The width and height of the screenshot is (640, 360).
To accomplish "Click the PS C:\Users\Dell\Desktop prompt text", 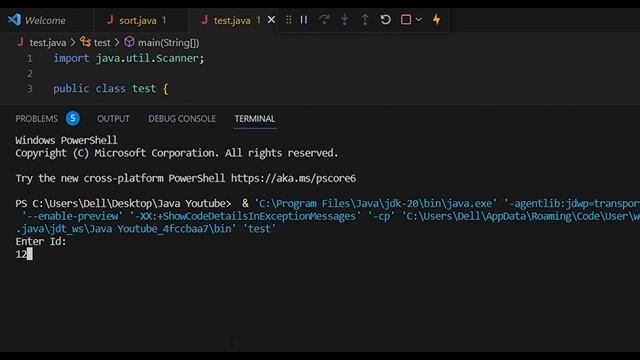I will (x=123, y=203).
